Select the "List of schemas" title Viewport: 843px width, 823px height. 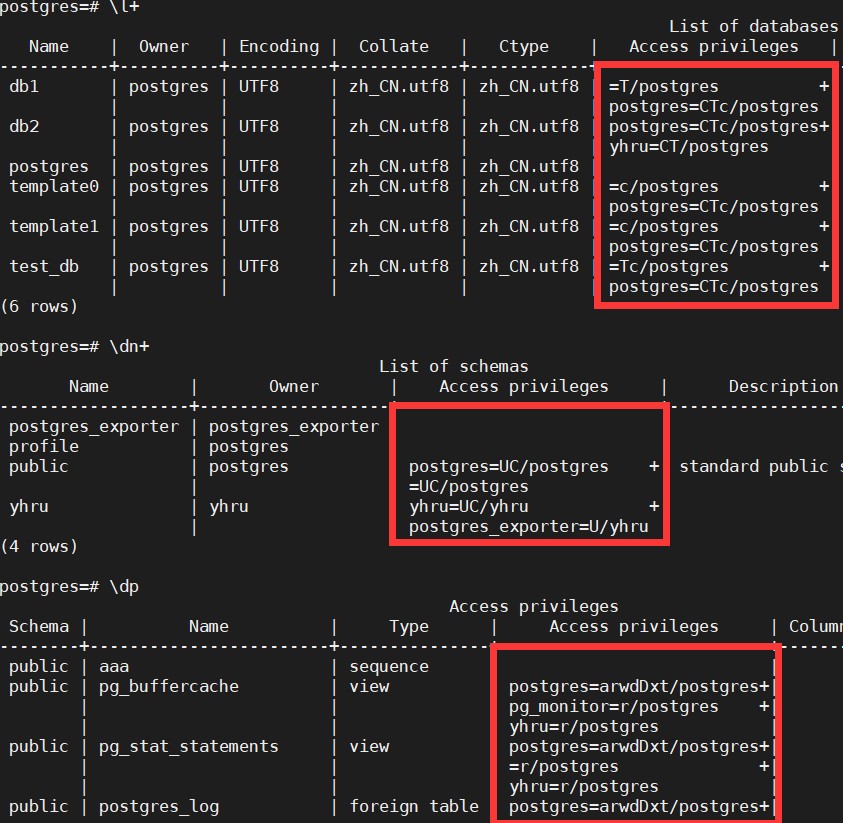pyautogui.click(x=453, y=366)
